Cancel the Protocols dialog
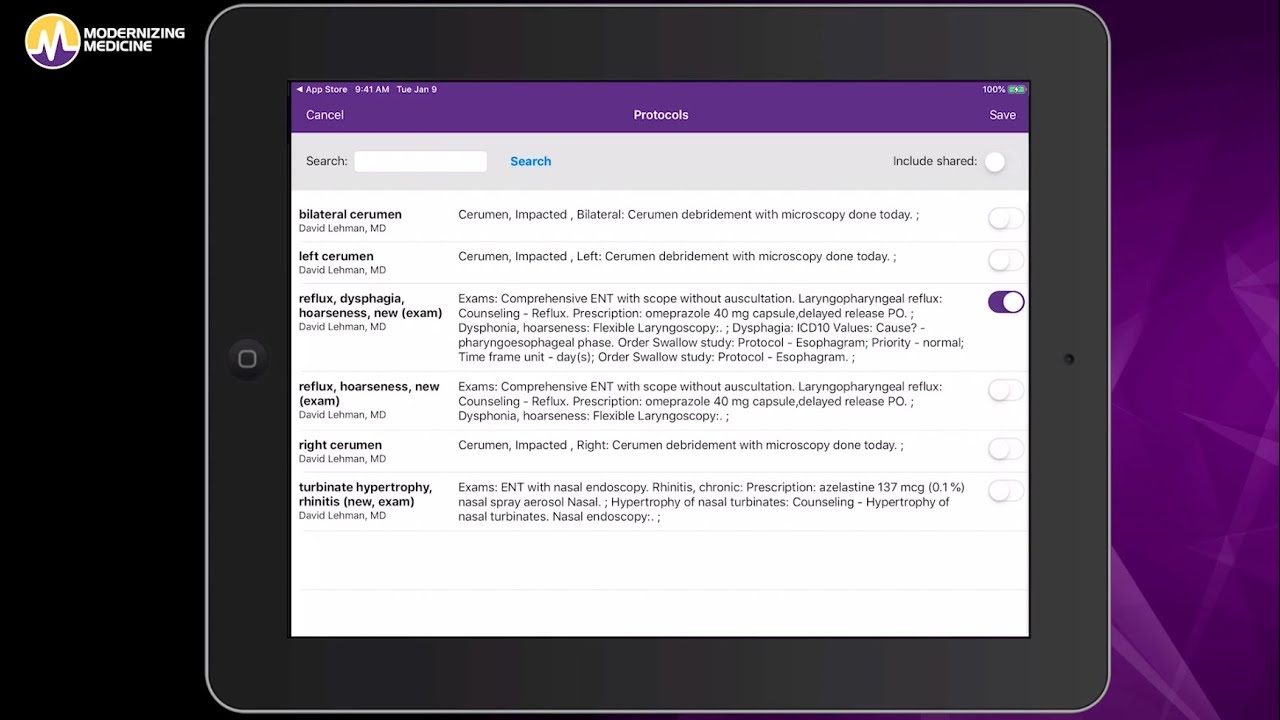 (x=325, y=115)
